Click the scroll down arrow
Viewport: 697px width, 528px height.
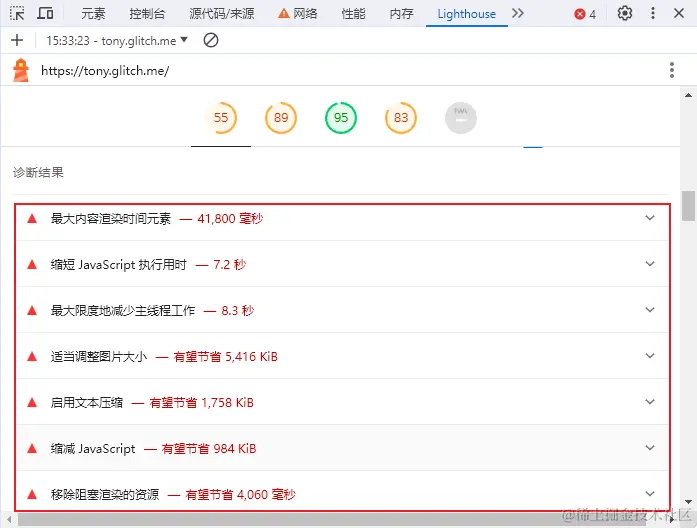[688, 501]
